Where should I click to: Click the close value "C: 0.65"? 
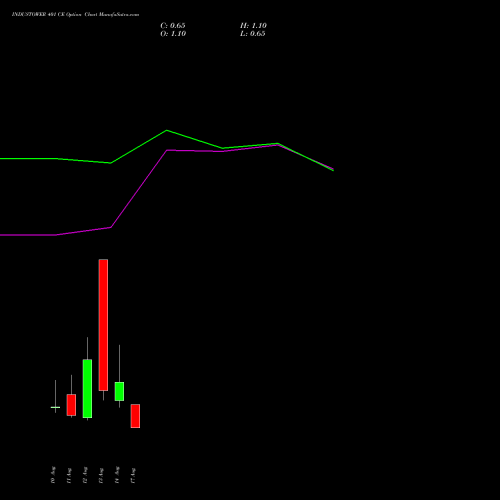pyautogui.click(x=173, y=26)
